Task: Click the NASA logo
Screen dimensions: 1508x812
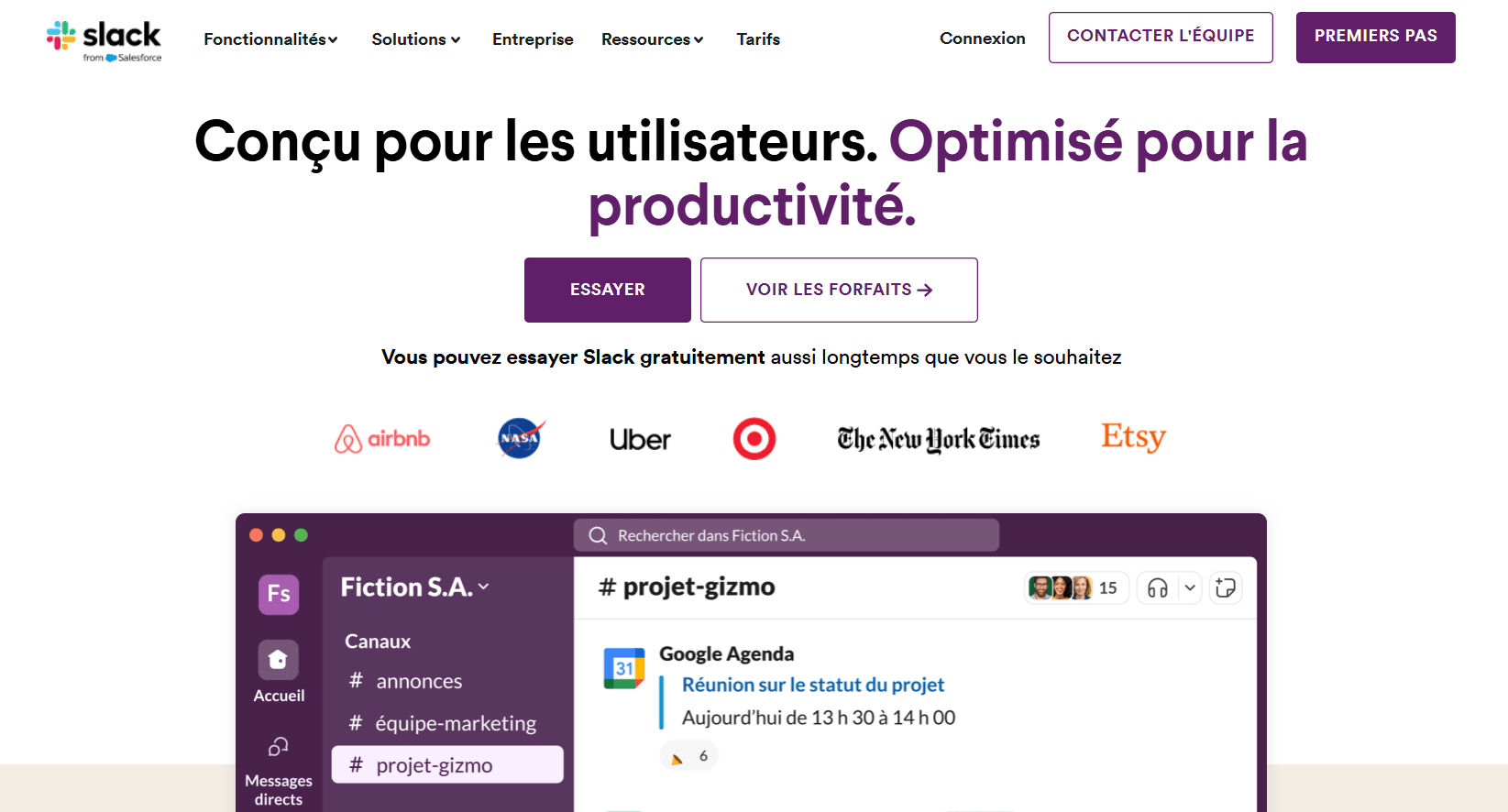Action: (x=521, y=439)
